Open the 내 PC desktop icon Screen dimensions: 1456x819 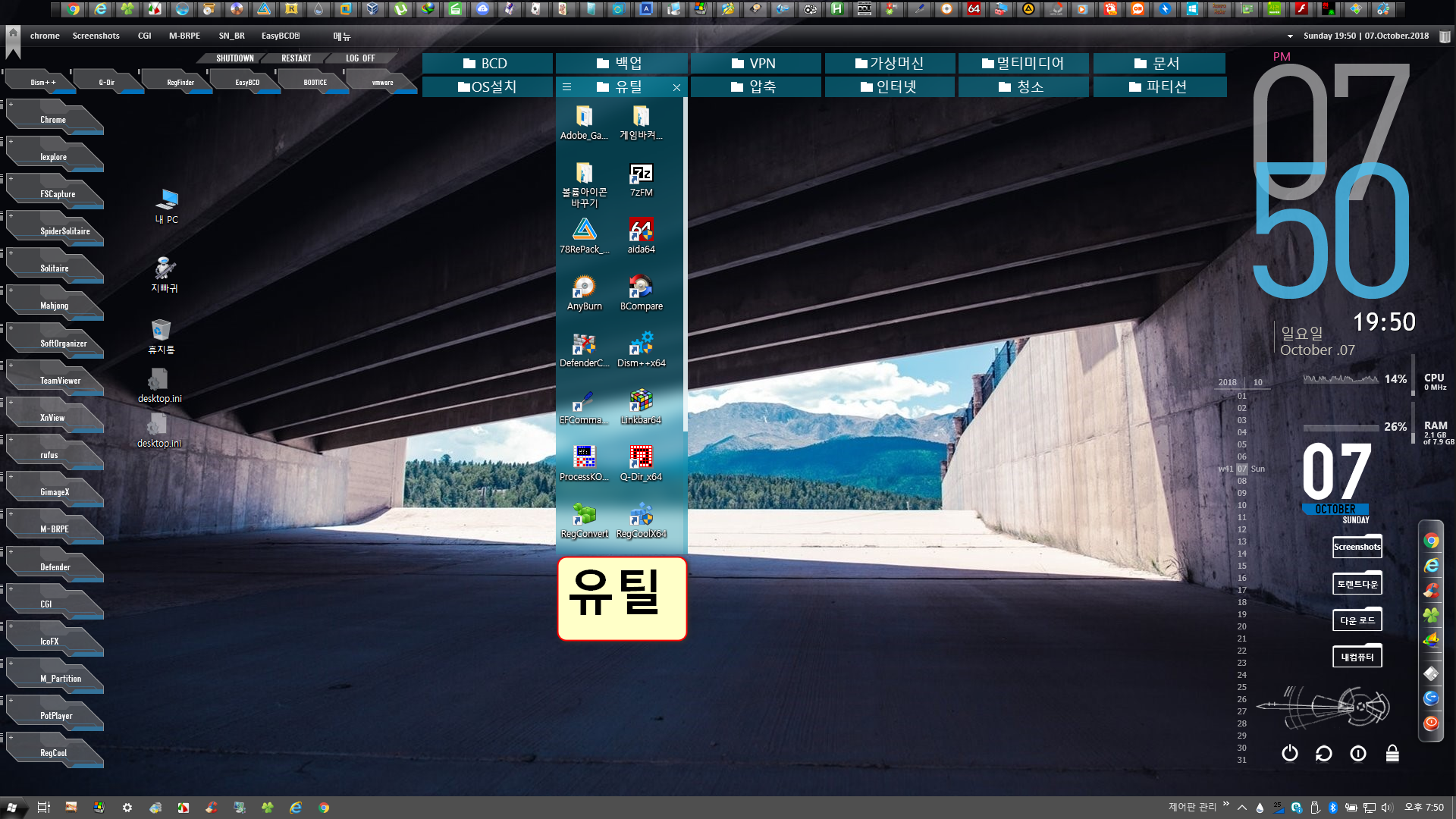coord(166,206)
